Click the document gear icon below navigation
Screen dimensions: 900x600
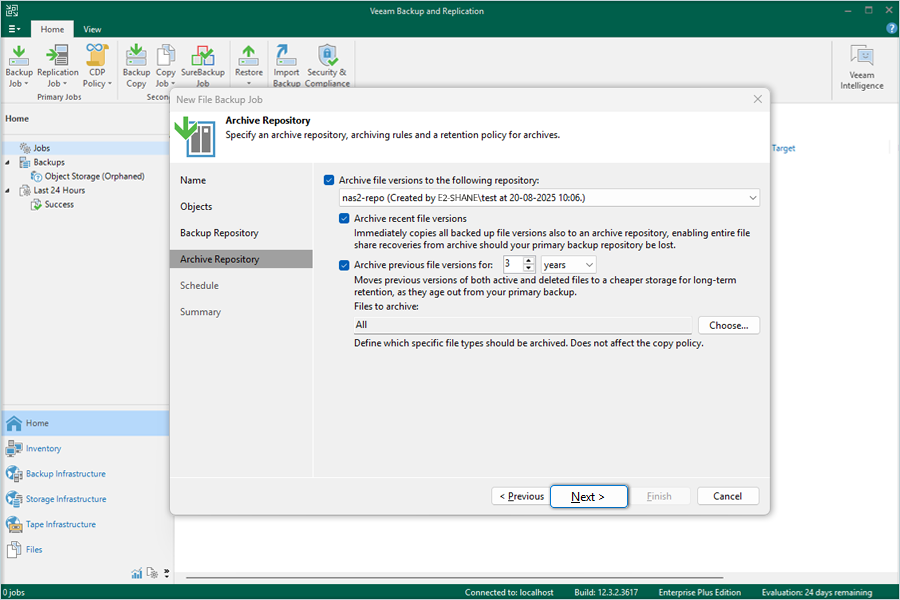pyautogui.click(x=152, y=573)
